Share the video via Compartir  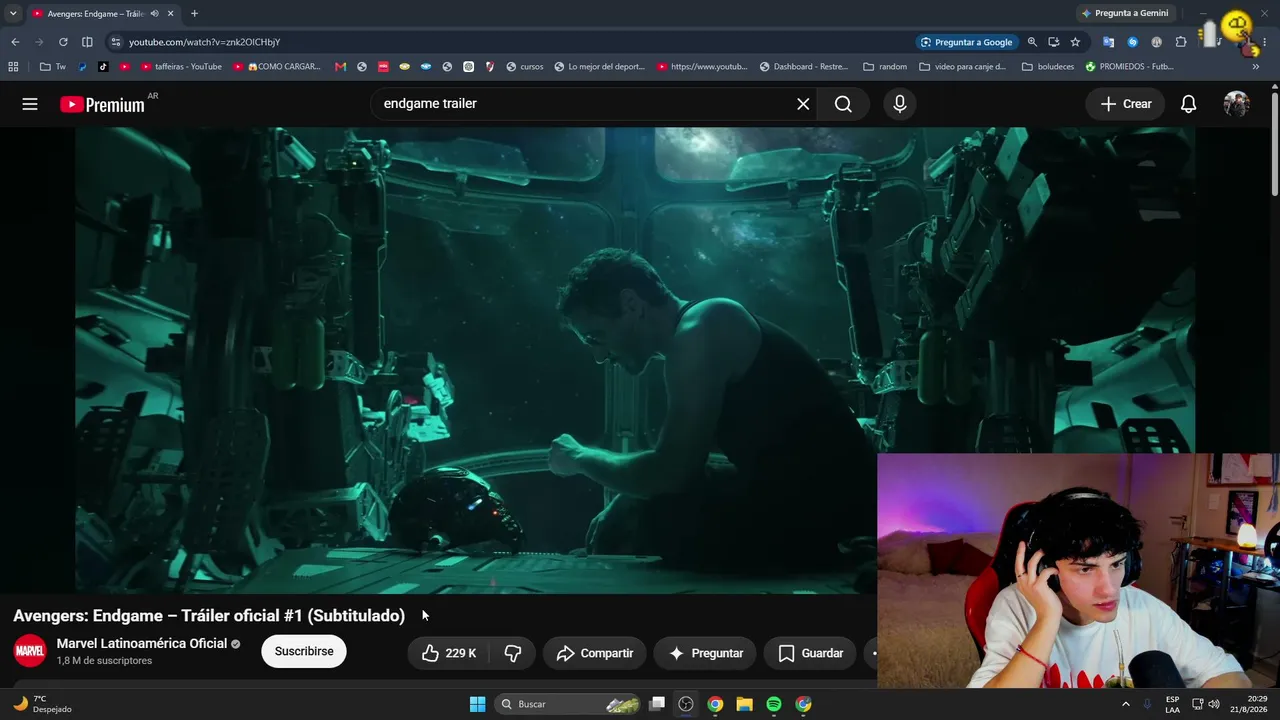pyautogui.click(x=595, y=653)
